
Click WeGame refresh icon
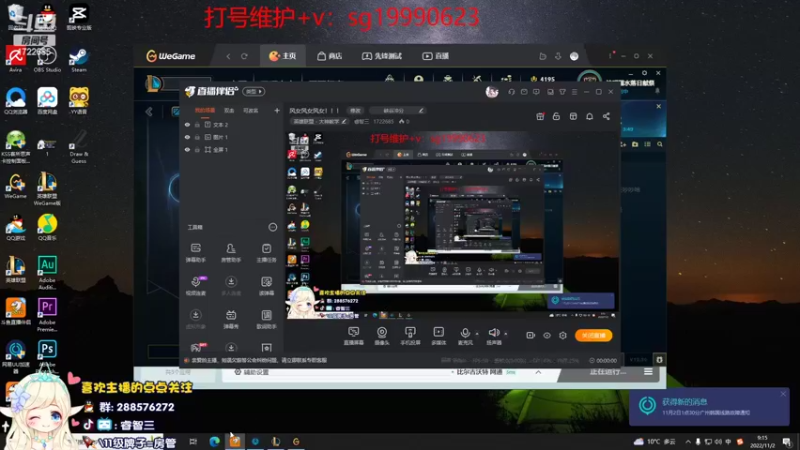click(x=244, y=56)
